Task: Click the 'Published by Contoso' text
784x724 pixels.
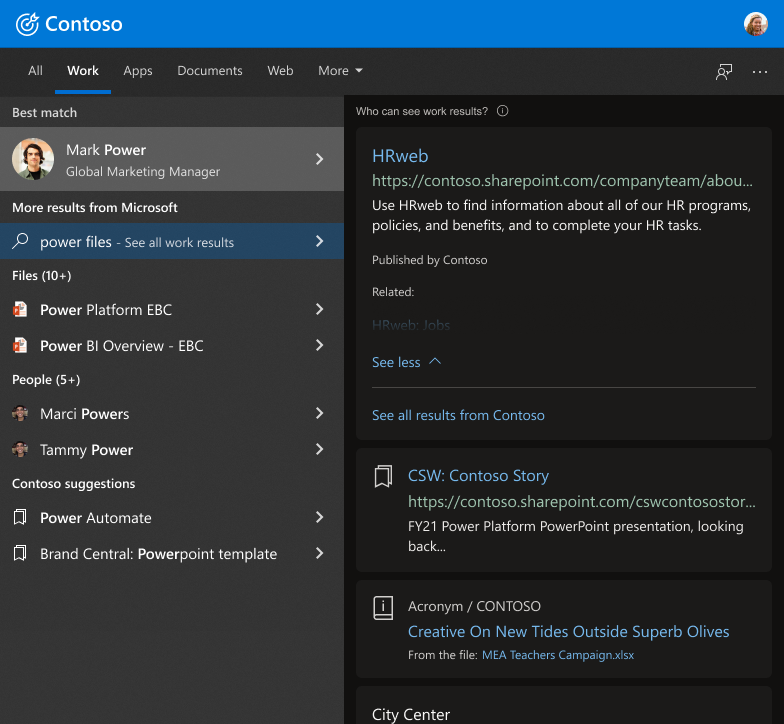Action: click(430, 260)
